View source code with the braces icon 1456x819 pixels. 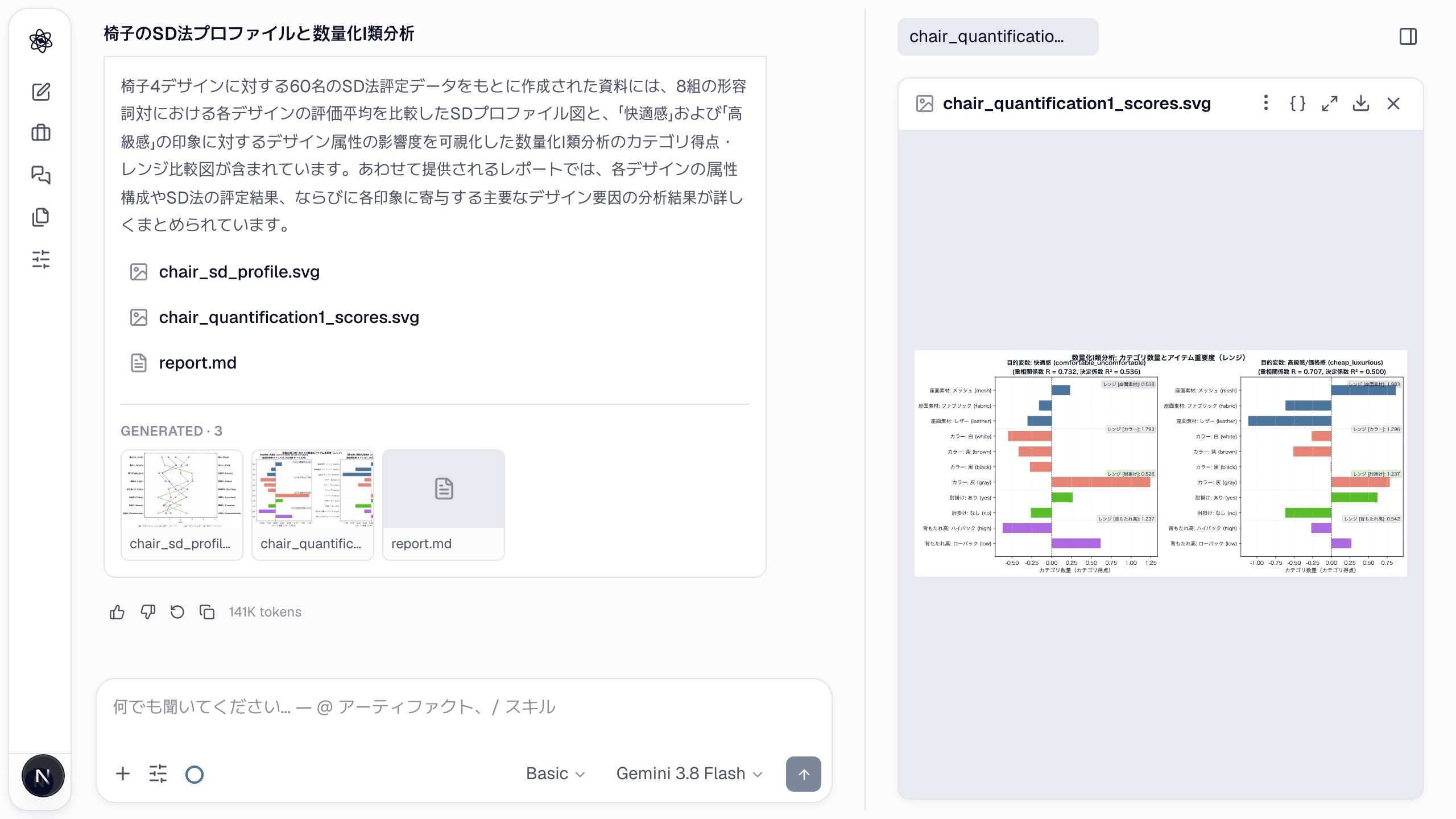[1298, 104]
